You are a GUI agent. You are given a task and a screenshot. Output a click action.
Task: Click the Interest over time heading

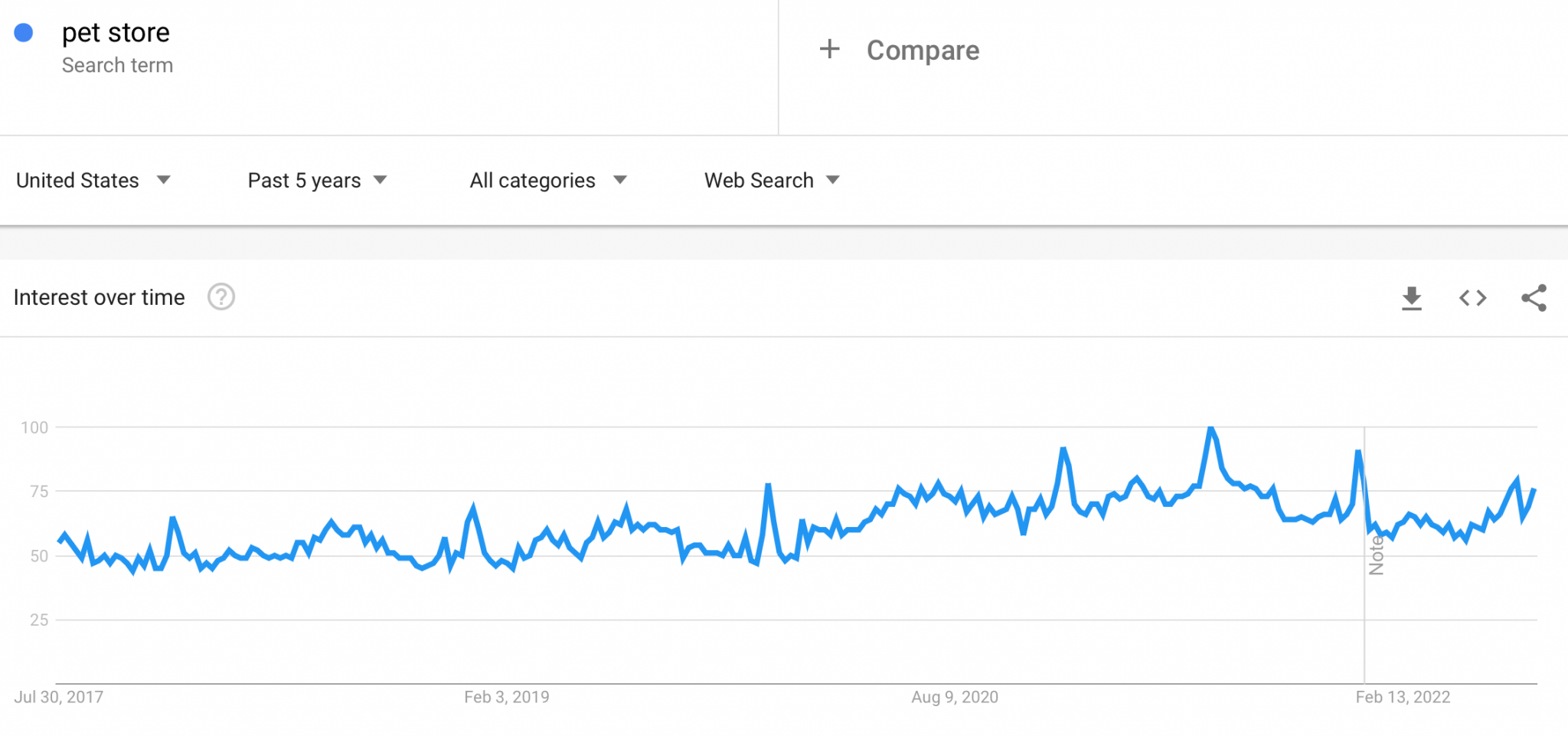(x=100, y=297)
